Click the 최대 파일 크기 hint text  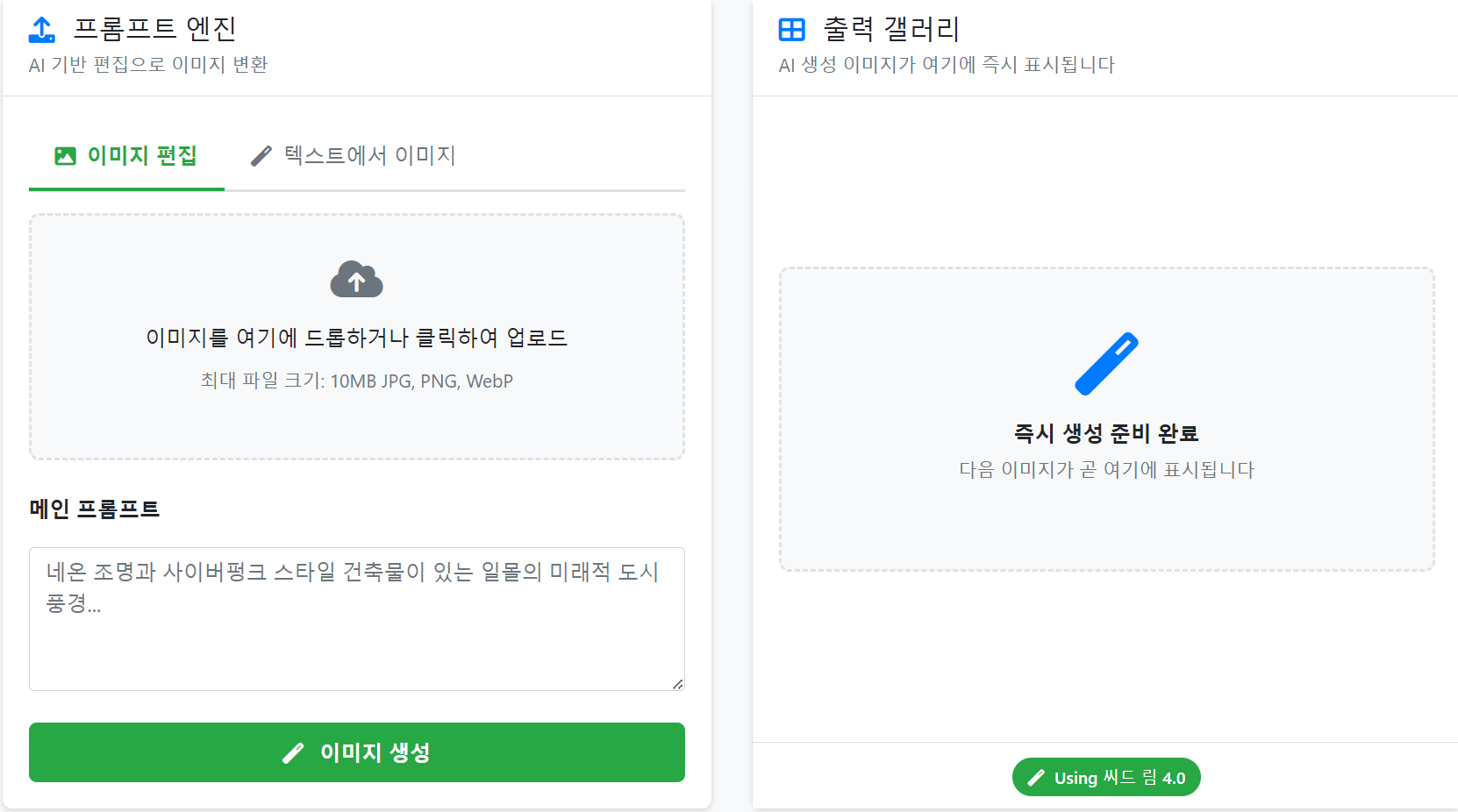coord(356,381)
